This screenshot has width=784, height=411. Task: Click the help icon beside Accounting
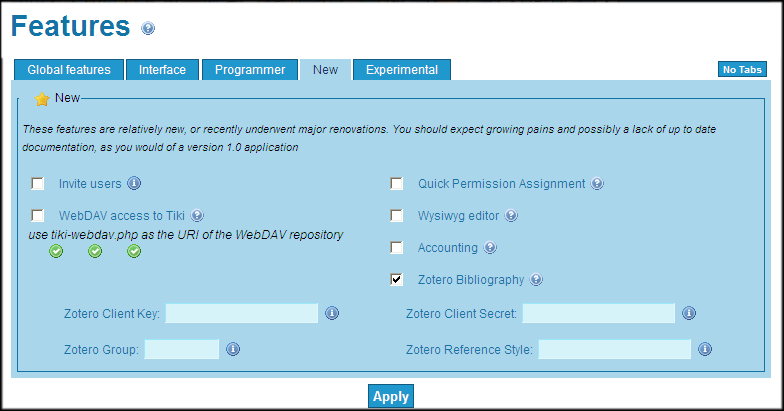click(x=490, y=248)
